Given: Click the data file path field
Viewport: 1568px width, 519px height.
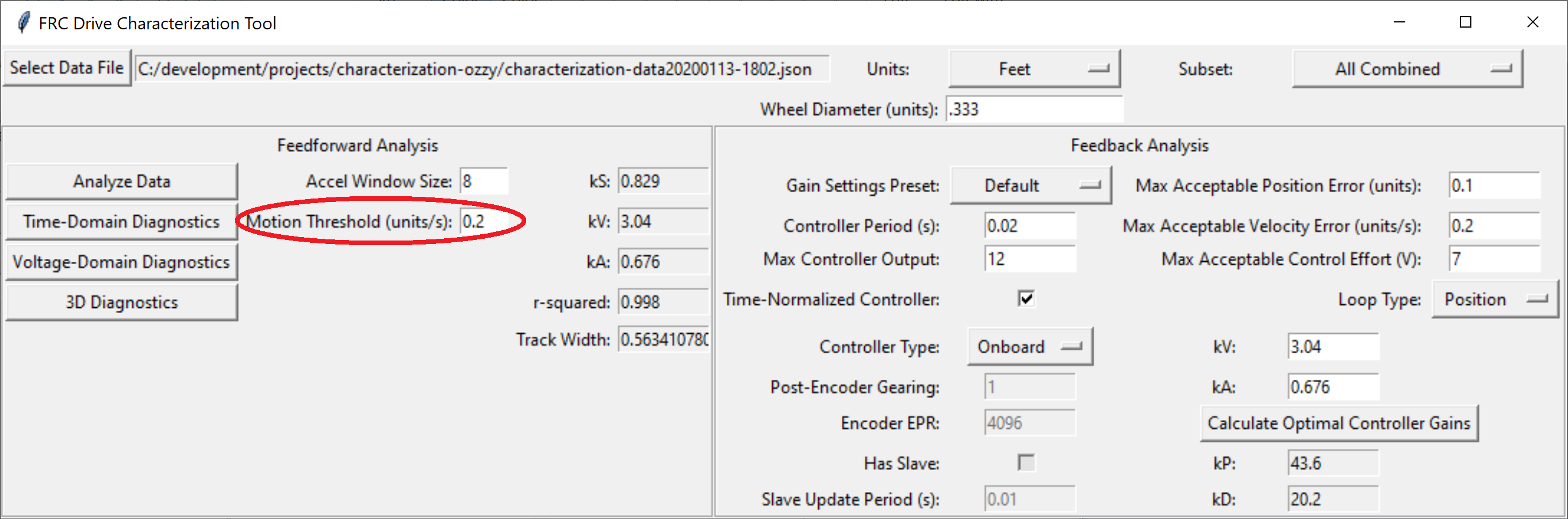Looking at the screenshot, I should pyautogui.click(x=484, y=68).
